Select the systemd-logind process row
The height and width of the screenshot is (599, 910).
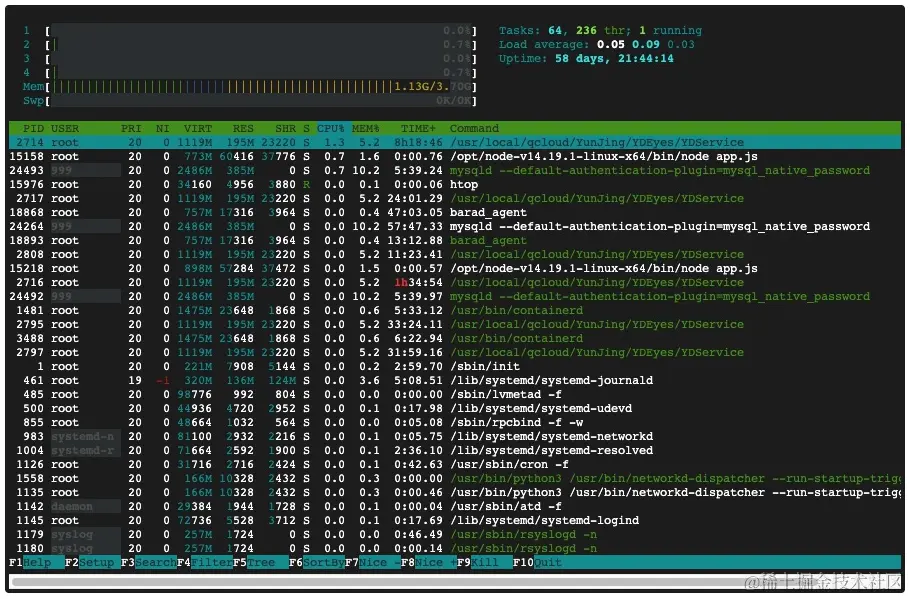click(455, 520)
